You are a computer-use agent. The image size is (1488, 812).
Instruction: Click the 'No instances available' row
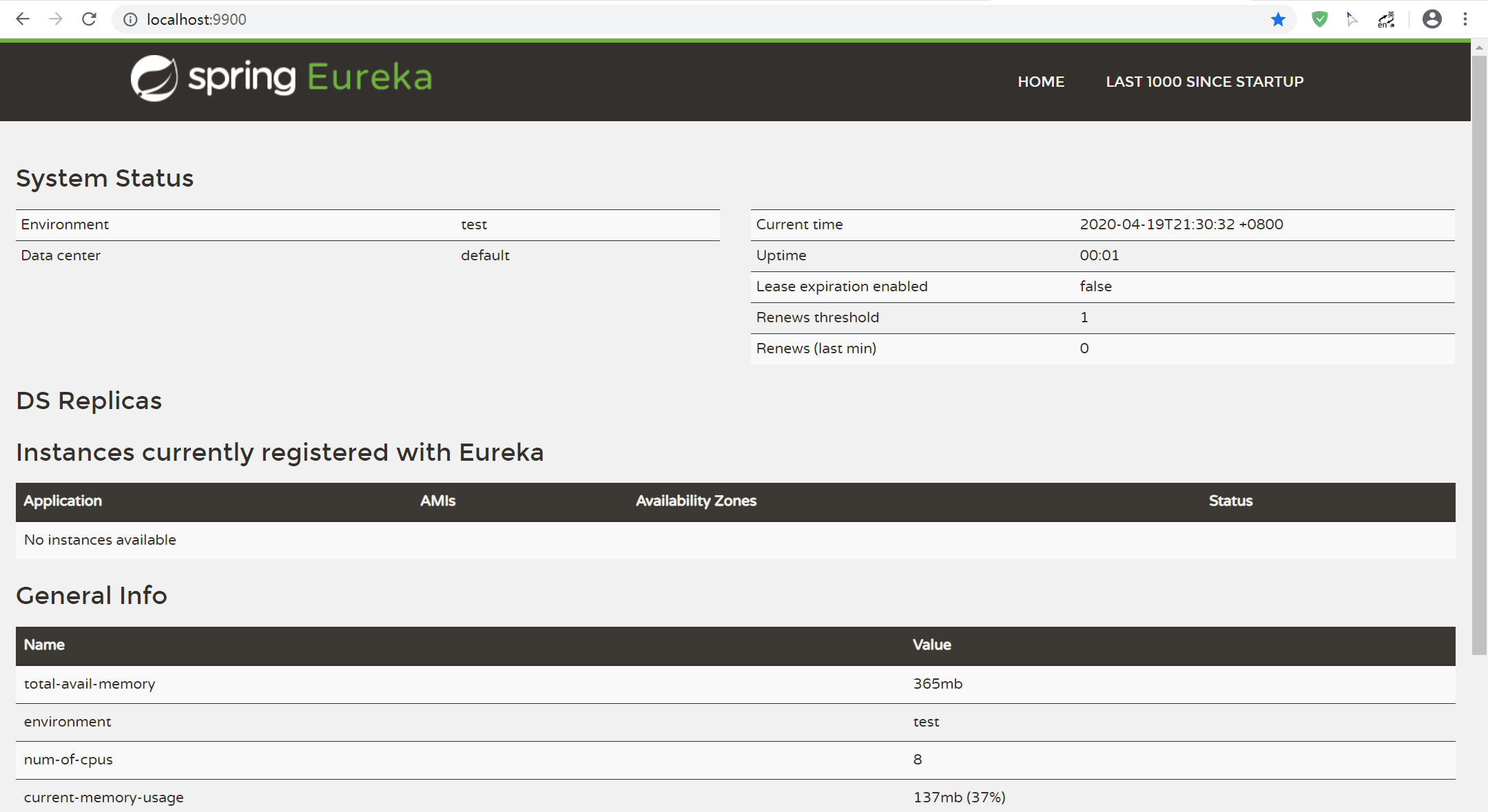point(100,540)
